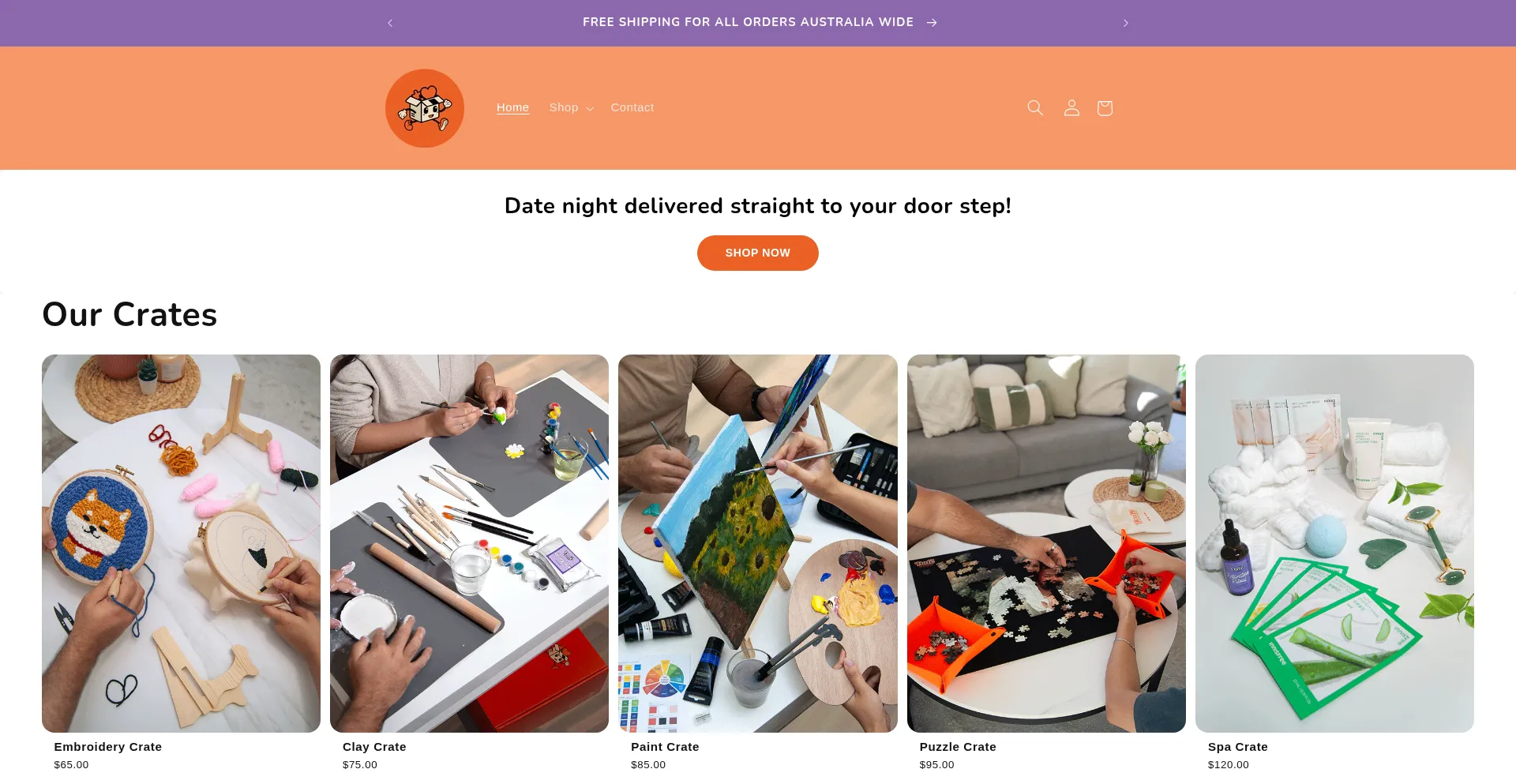Click the Embroidery Crate title link
The width and height of the screenshot is (1516, 784).
point(108,747)
